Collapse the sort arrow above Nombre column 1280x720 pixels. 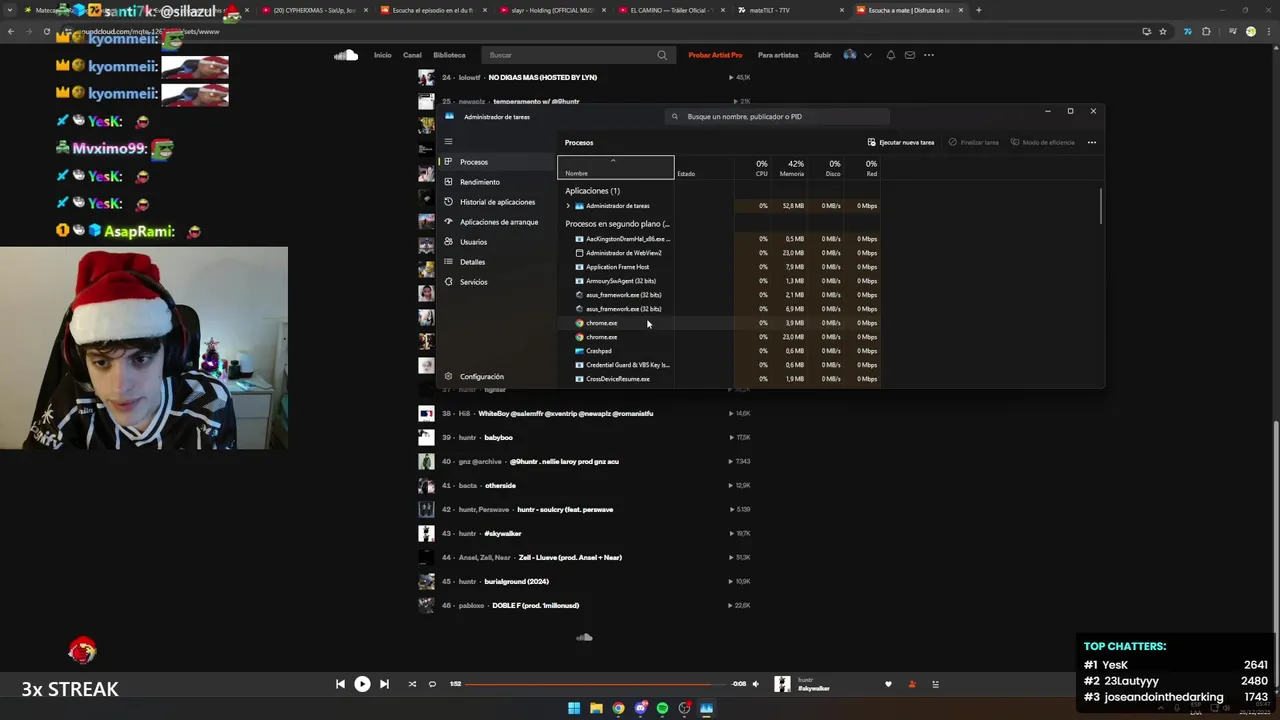tap(613, 160)
